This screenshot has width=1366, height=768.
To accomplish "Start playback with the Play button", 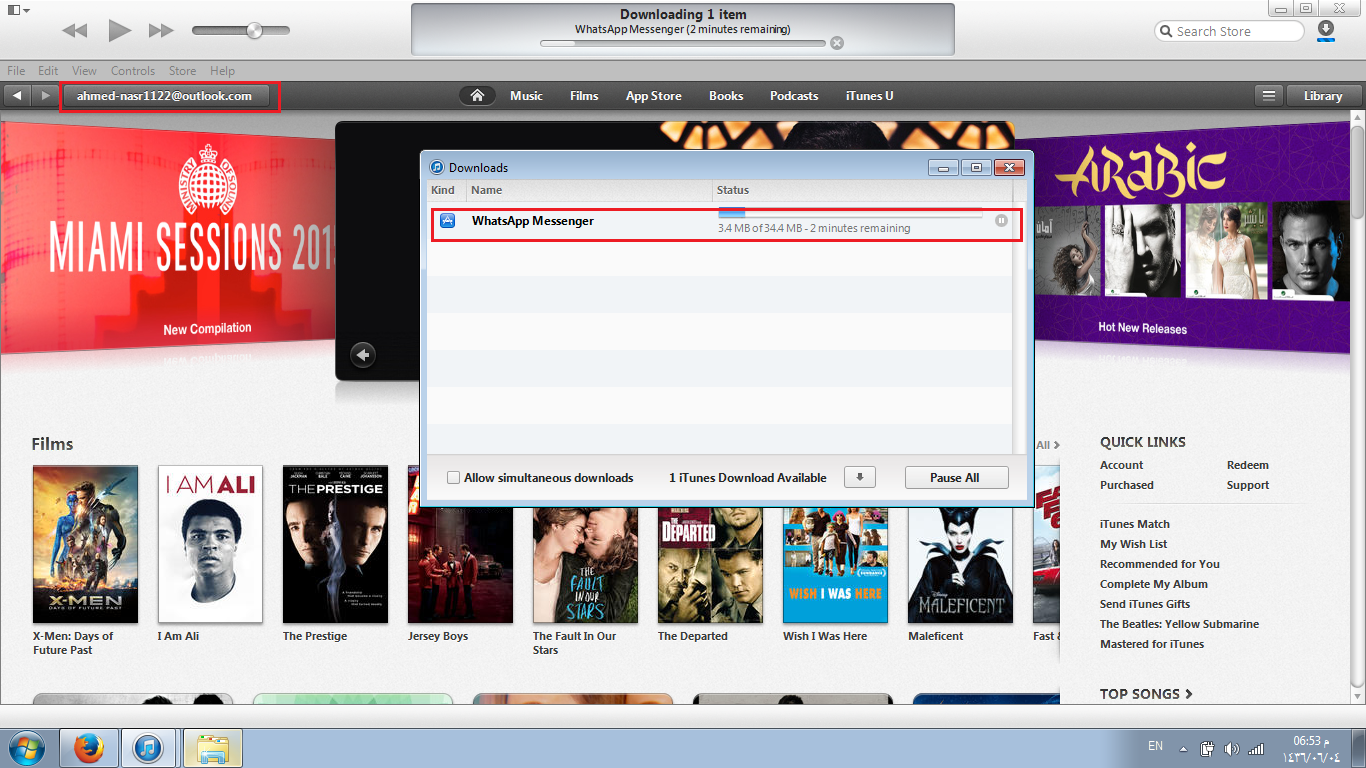I will pos(120,31).
